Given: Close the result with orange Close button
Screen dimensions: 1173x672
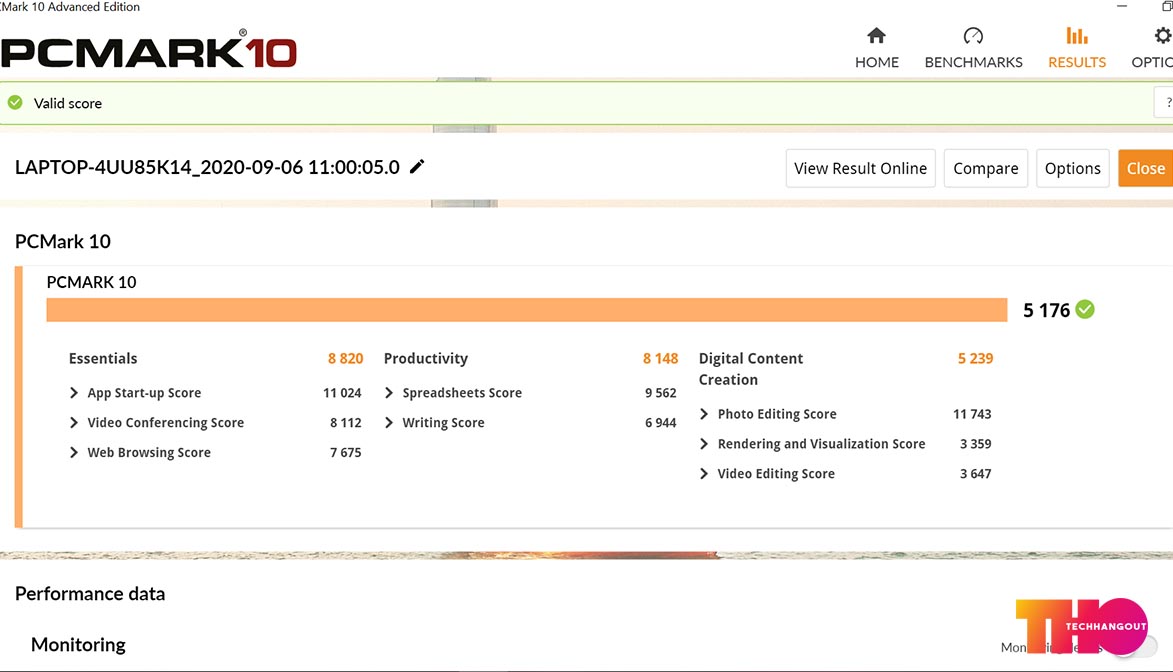Looking at the screenshot, I should [1145, 168].
